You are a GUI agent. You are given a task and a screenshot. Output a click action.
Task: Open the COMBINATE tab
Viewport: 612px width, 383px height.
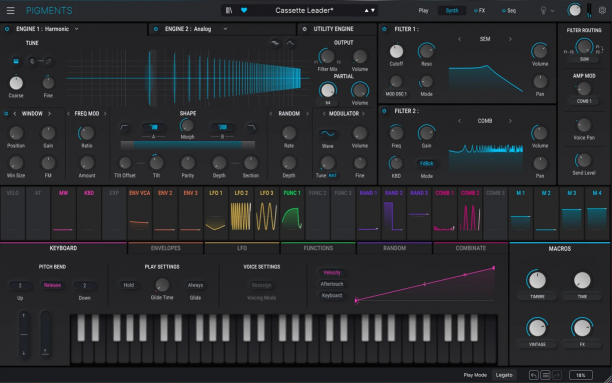(471, 248)
